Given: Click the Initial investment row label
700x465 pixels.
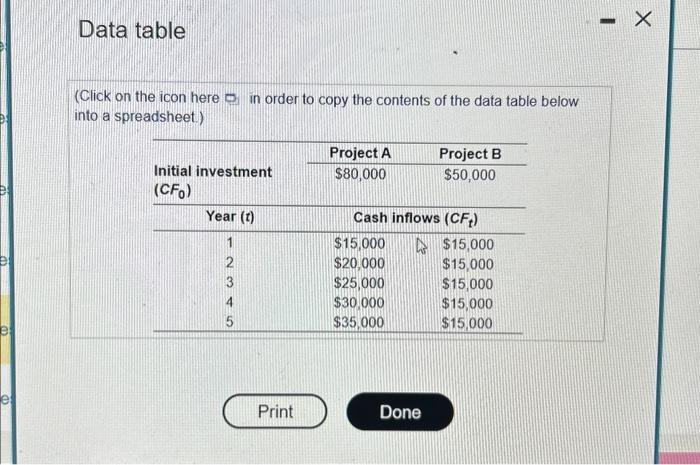Looking at the screenshot, I should (x=212, y=172).
